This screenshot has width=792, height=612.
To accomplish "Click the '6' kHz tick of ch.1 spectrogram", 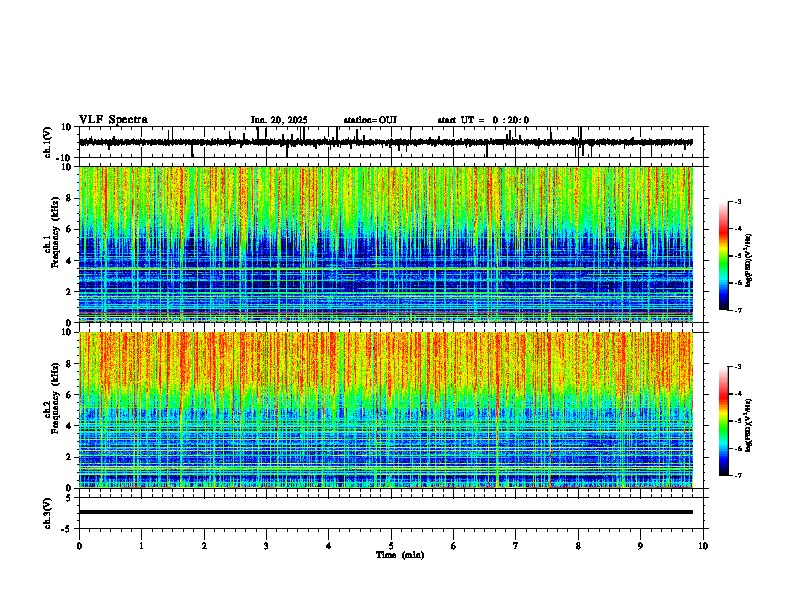I will pyautogui.click(x=69, y=229).
